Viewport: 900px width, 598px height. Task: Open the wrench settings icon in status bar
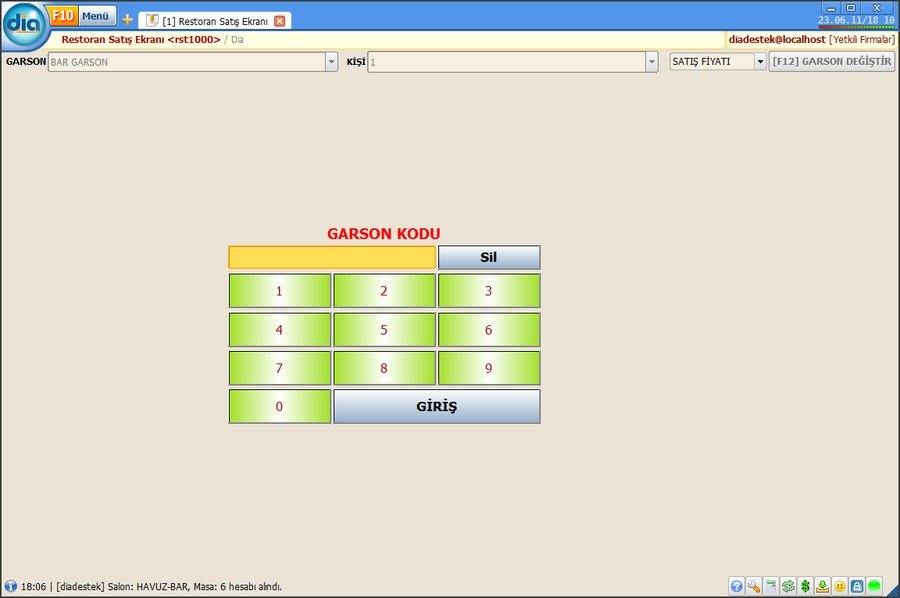[x=754, y=586]
